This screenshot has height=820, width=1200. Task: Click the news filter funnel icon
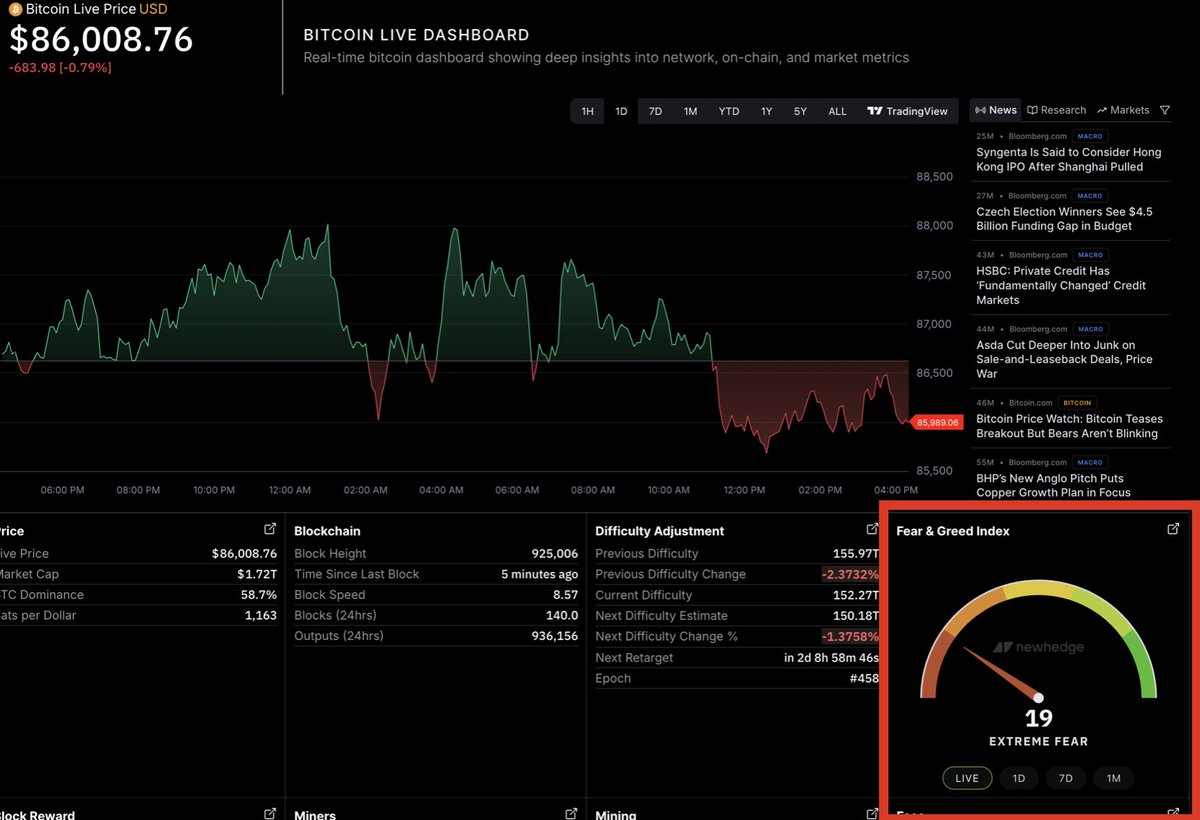point(1165,111)
